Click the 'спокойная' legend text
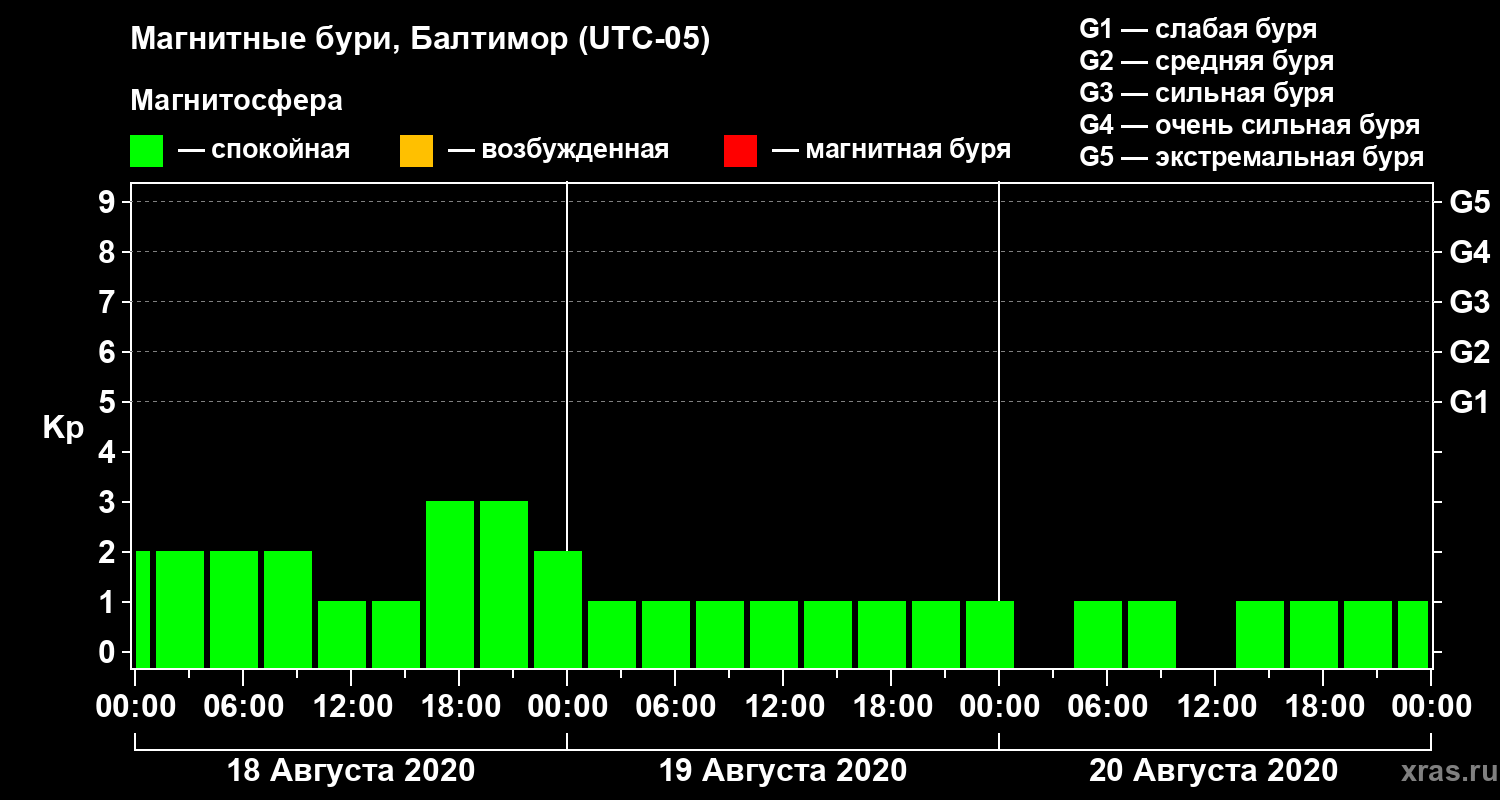This screenshot has width=1500, height=800. point(281,151)
